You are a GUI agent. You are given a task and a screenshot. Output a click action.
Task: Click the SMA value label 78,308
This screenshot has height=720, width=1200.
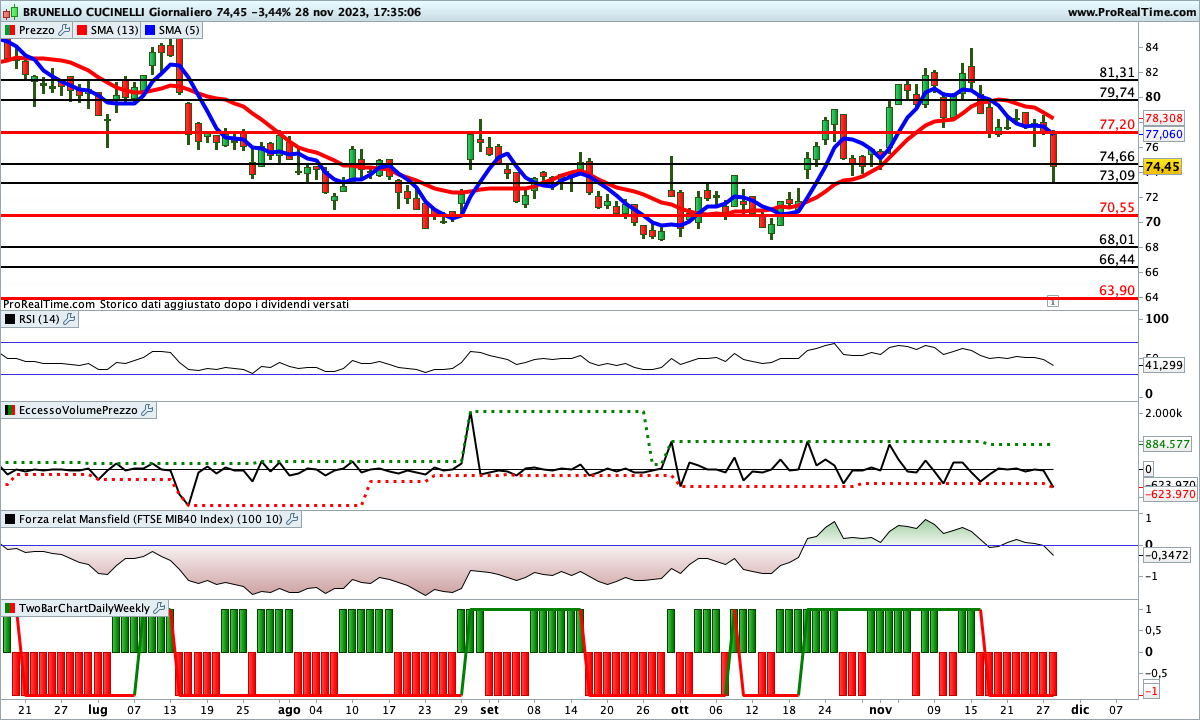click(1163, 117)
